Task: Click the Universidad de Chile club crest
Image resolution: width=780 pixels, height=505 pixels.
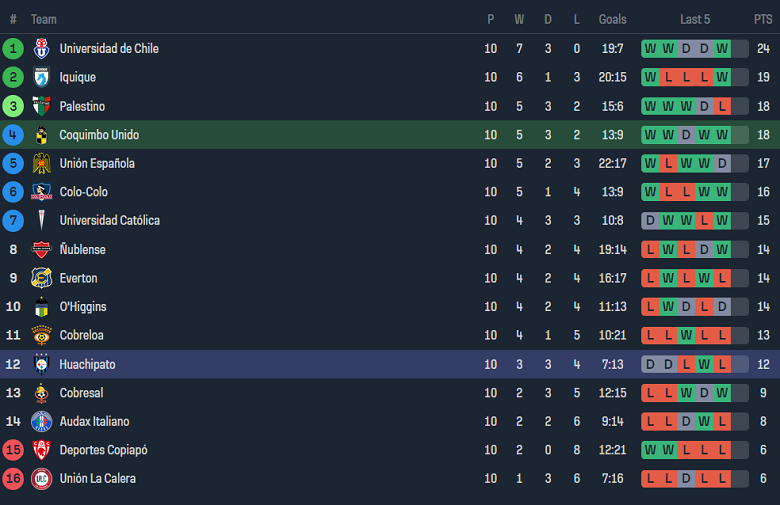Action: tap(41, 48)
